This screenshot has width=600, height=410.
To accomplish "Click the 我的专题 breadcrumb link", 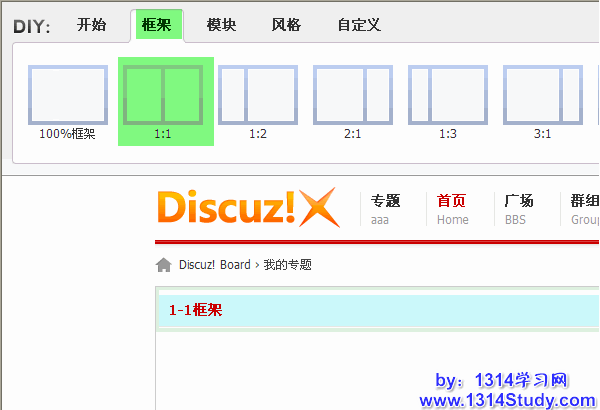I will [287, 265].
